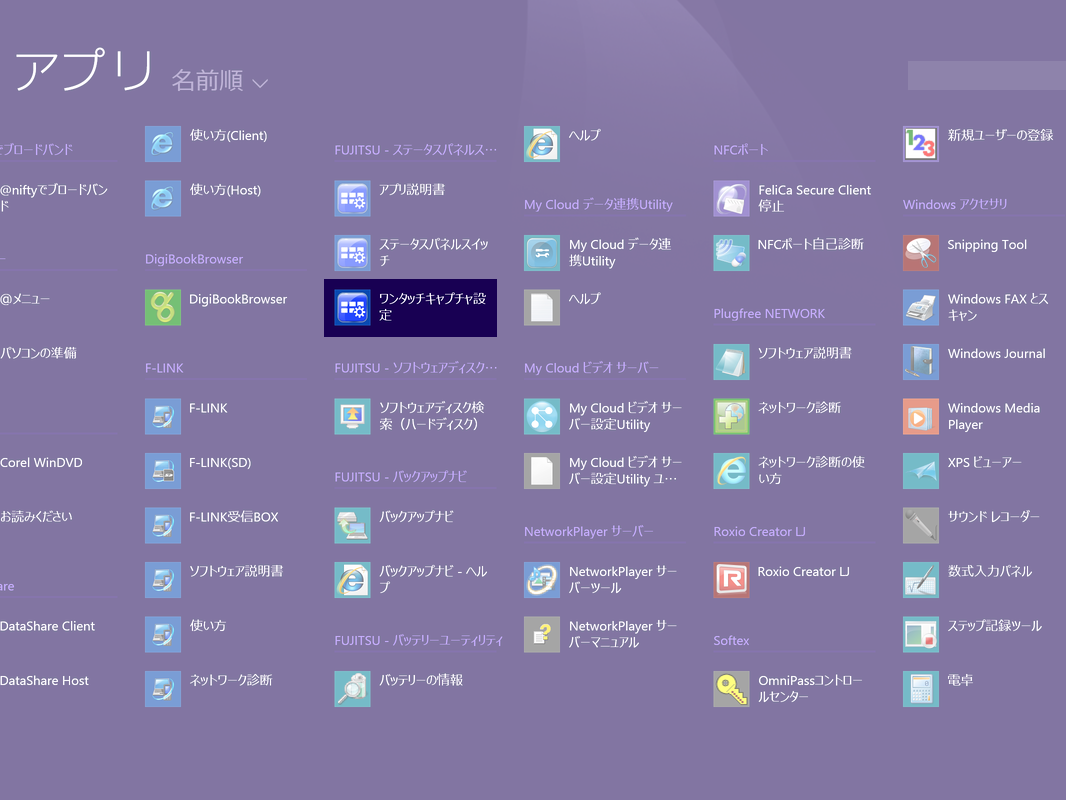
Task: Click the search box at top right
Action: tap(985, 75)
